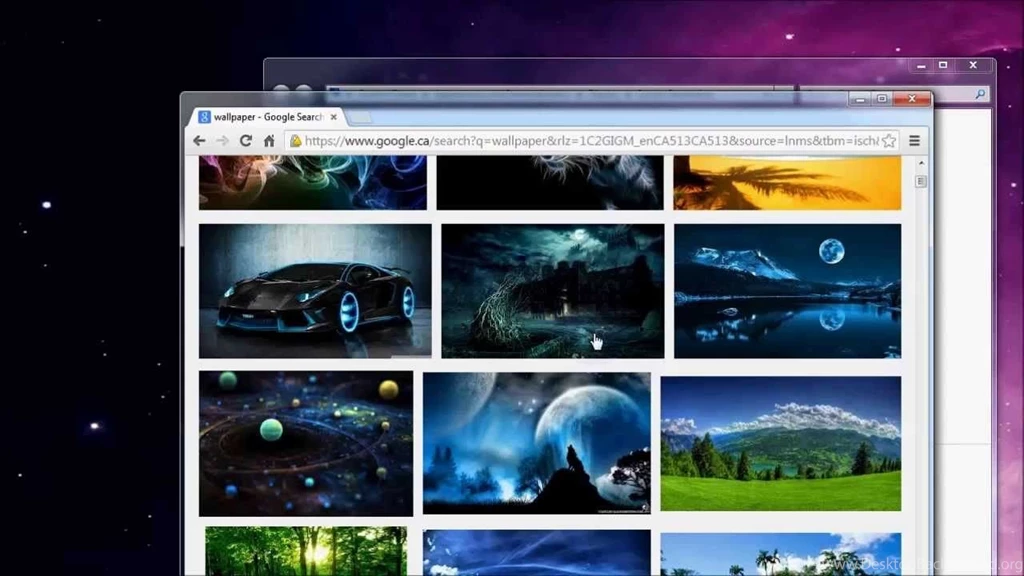Click the wolf howling at moon wallpaper
The width and height of the screenshot is (1024, 576).
(x=538, y=441)
